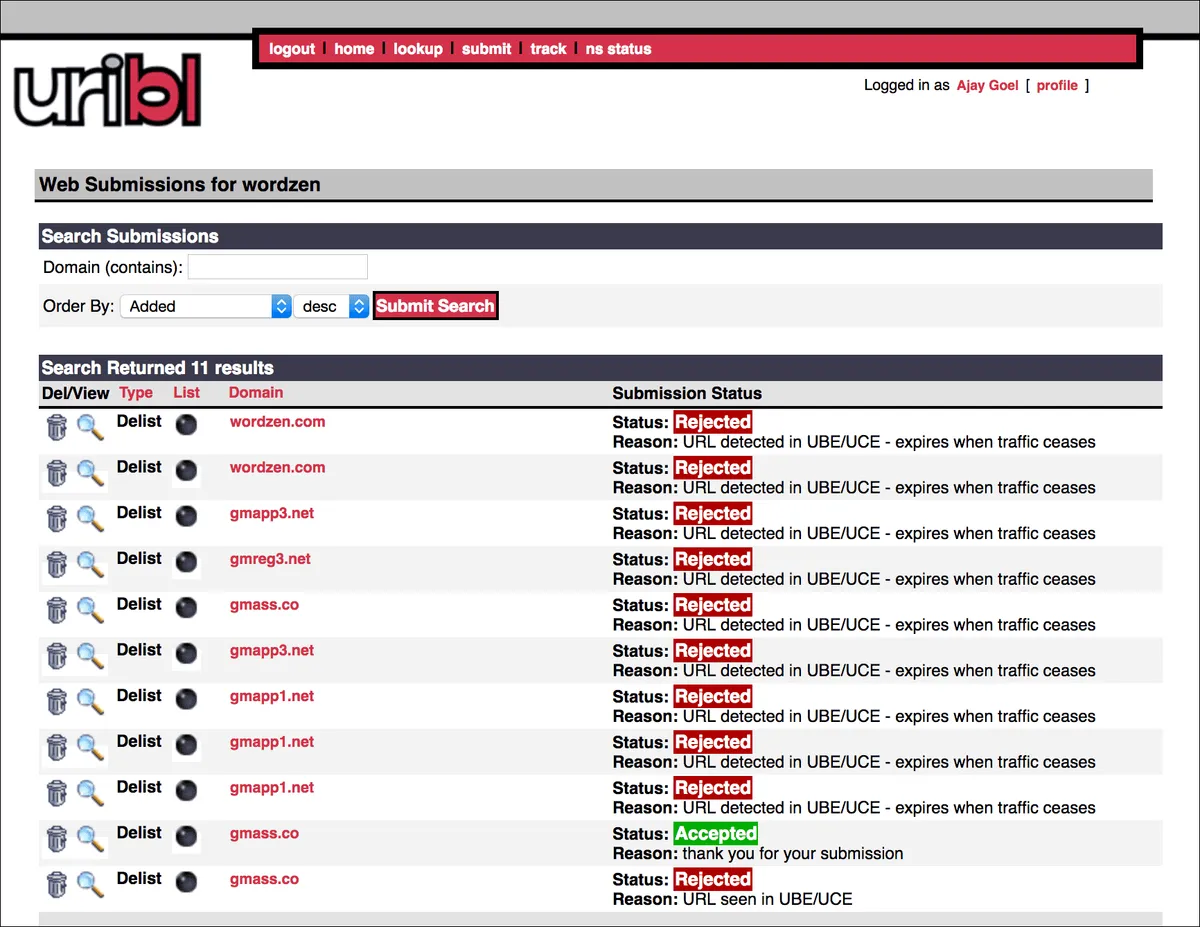Click the Submission Status column header

(687, 393)
